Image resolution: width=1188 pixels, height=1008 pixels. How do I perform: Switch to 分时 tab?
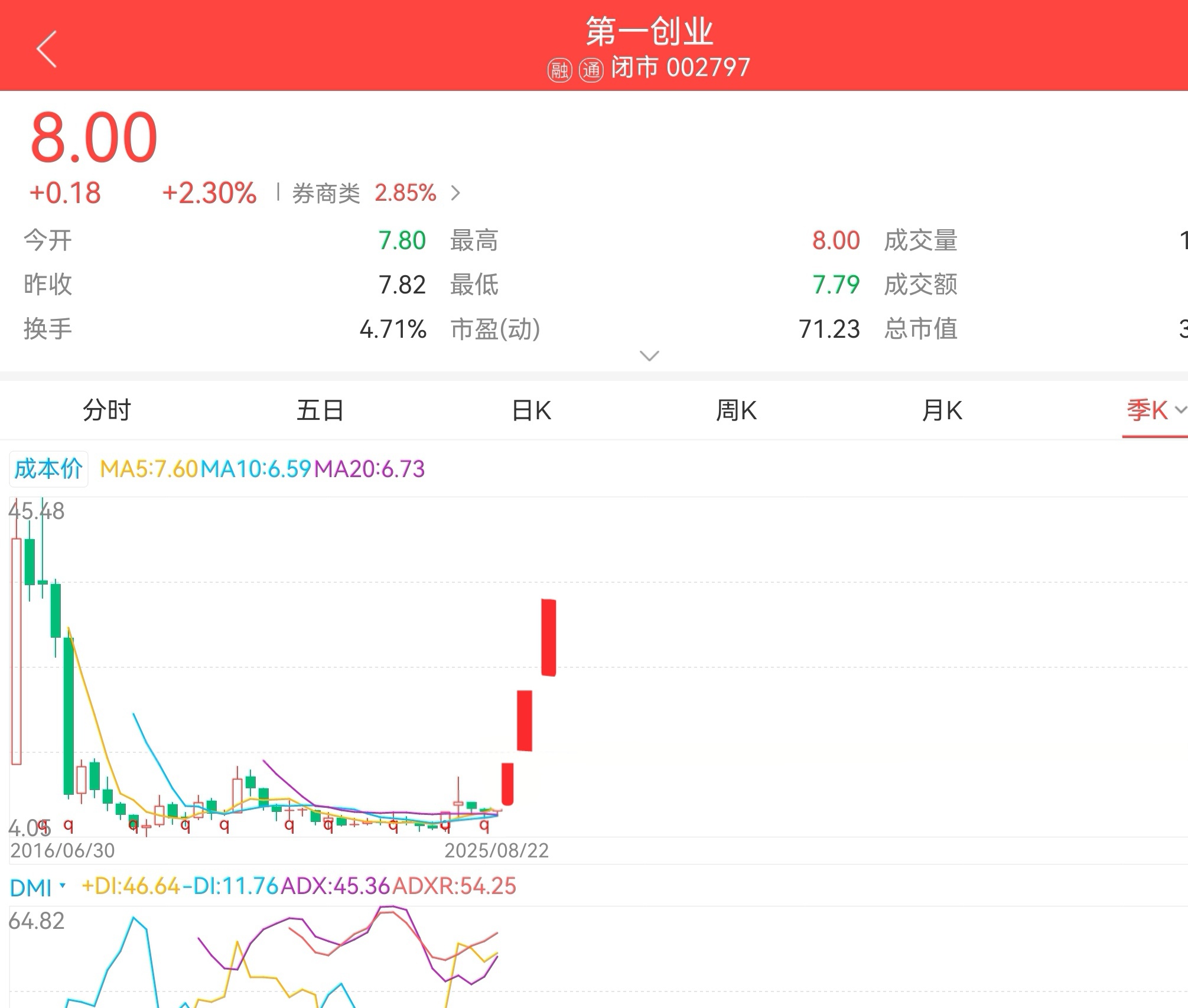pyautogui.click(x=107, y=410)
